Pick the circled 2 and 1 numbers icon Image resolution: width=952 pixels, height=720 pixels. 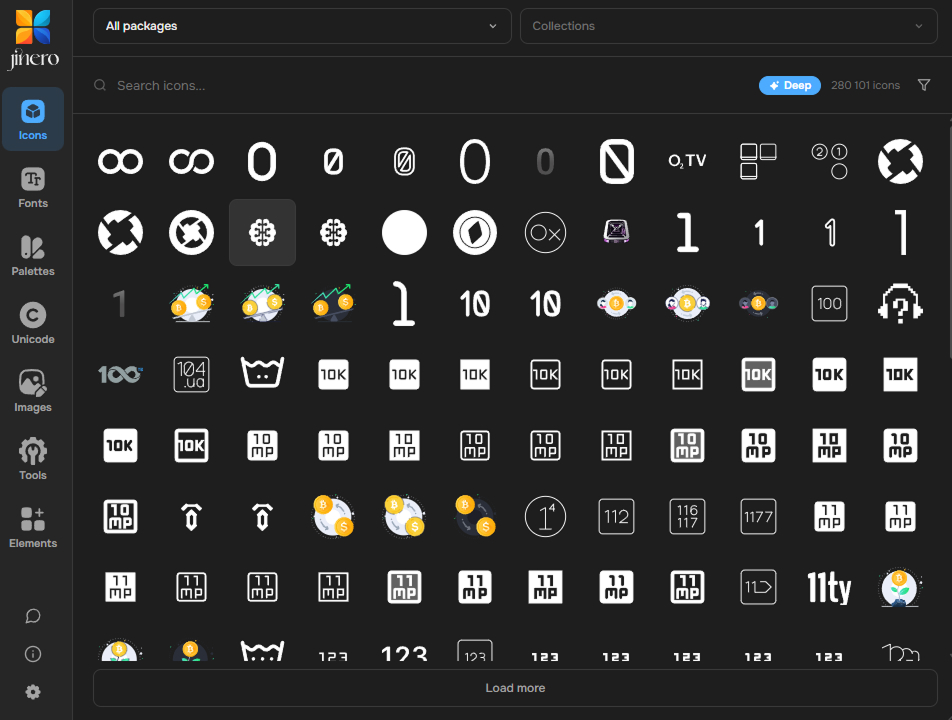[829, 161]
